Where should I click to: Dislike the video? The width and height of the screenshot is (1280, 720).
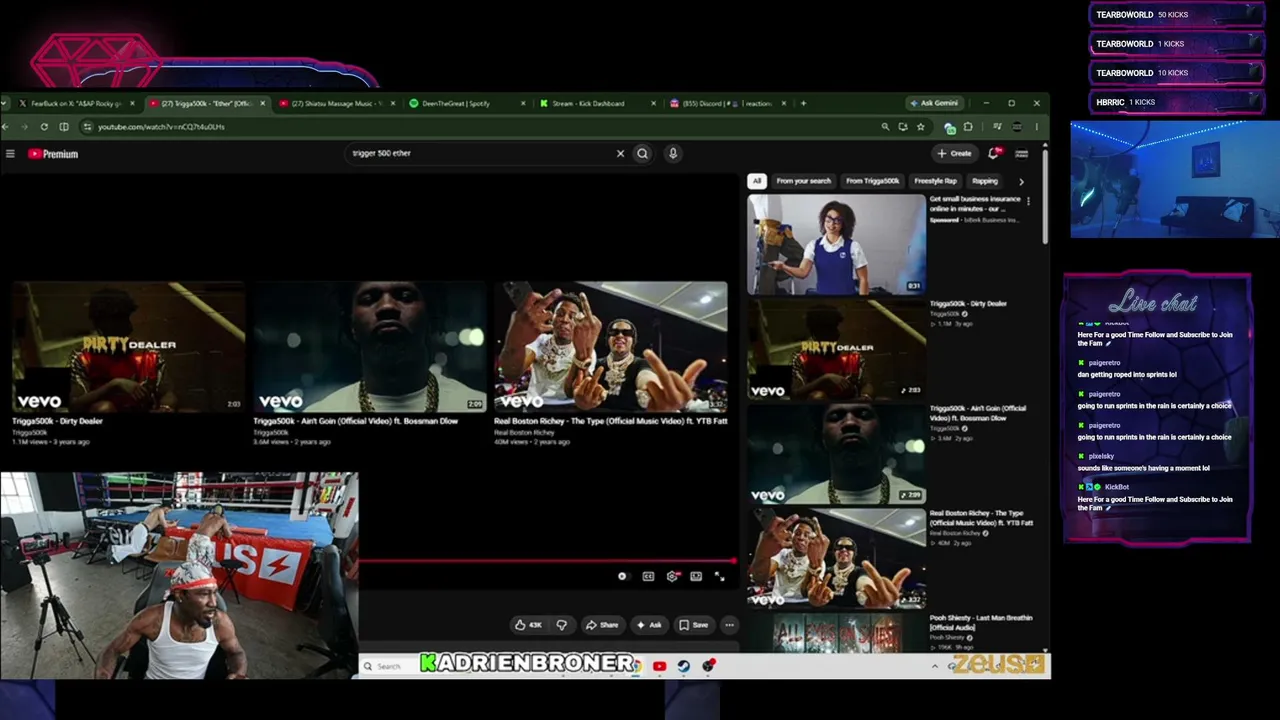(x=562, y=625)
